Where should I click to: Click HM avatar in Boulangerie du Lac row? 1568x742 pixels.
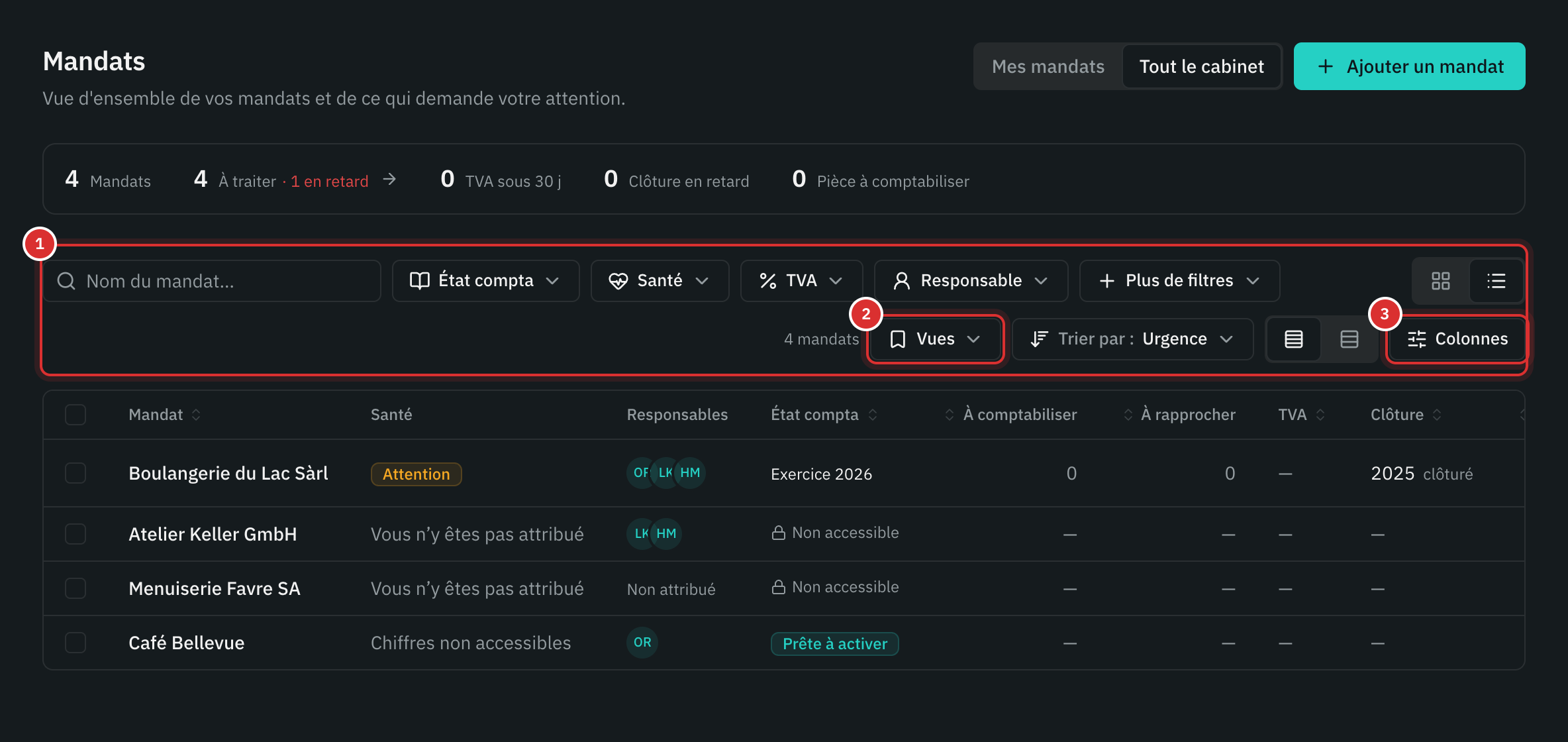[x=690, y=473]
